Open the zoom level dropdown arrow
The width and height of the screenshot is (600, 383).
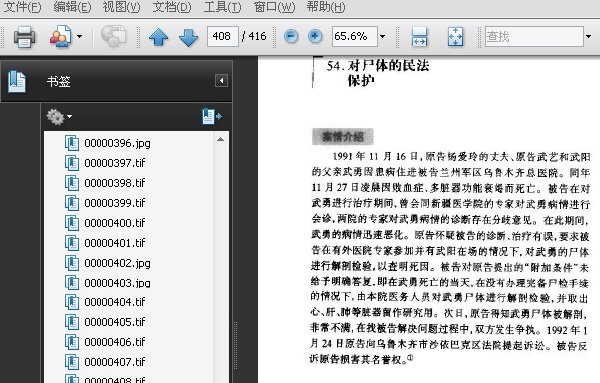[x=382, y=37]
